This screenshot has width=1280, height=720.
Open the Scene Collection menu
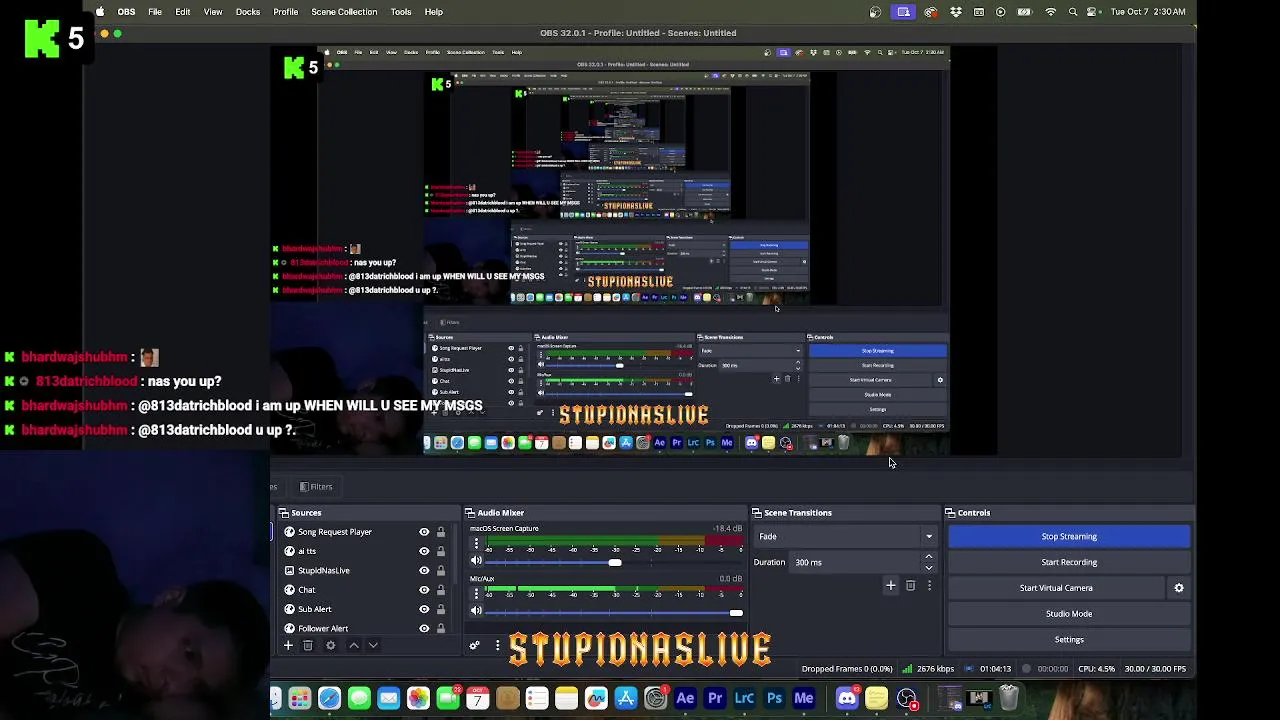coord(344,12)
